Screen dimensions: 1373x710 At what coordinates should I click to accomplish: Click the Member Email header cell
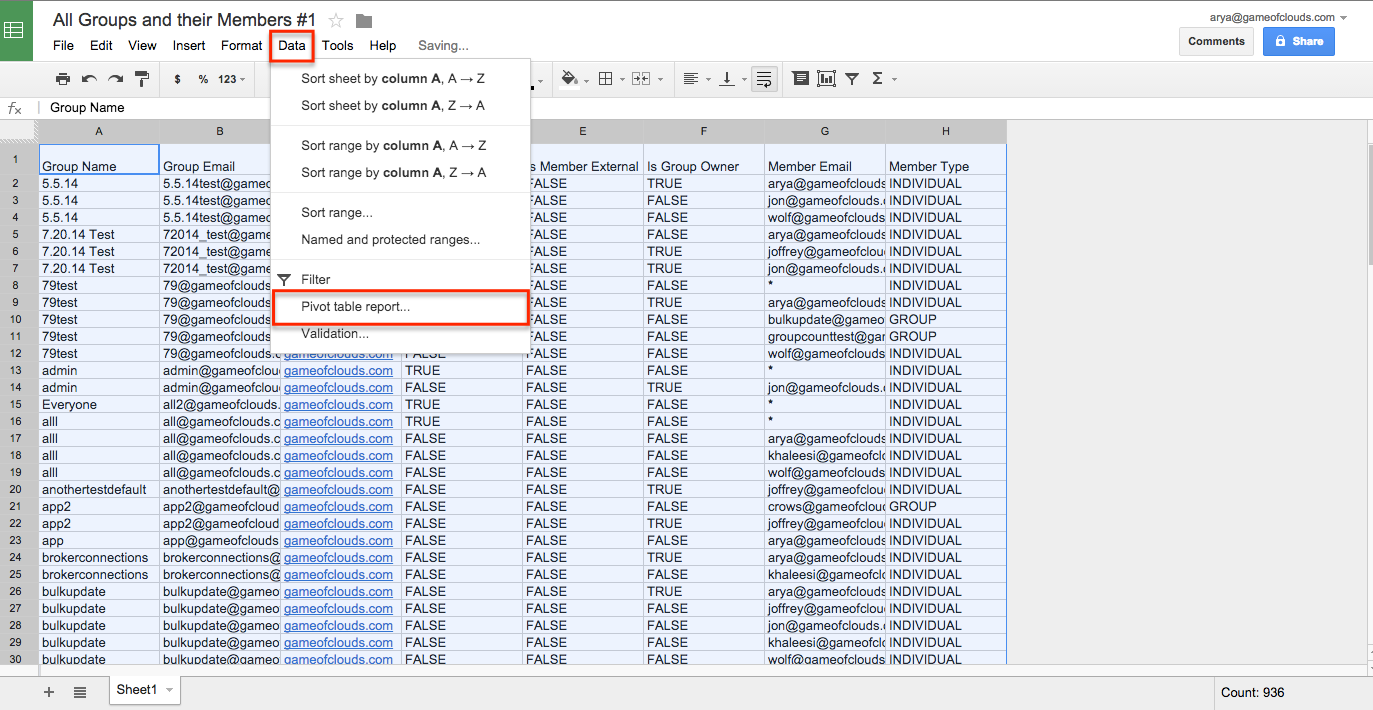(825, 160)
